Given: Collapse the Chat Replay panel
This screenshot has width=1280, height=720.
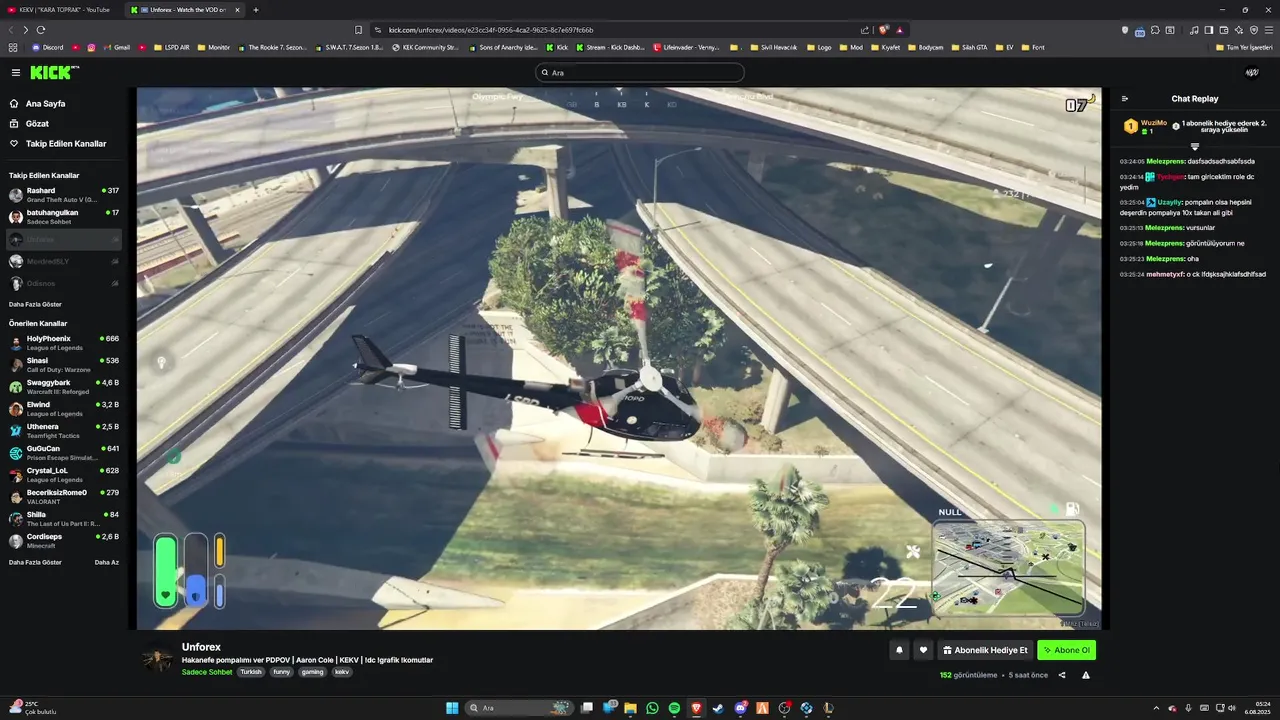Looking at the screenshot, I should pos(1125,99).
